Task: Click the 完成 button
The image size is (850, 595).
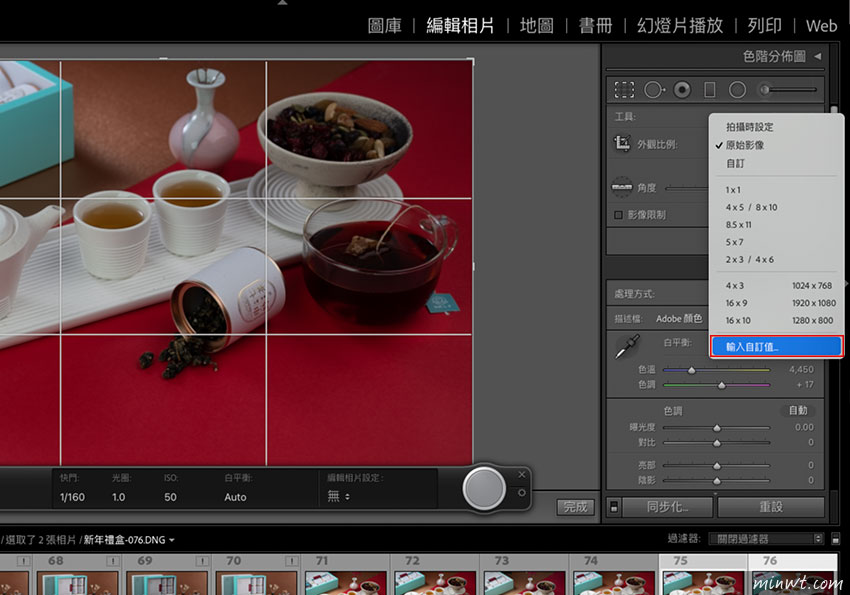Action: click(575, 507)
